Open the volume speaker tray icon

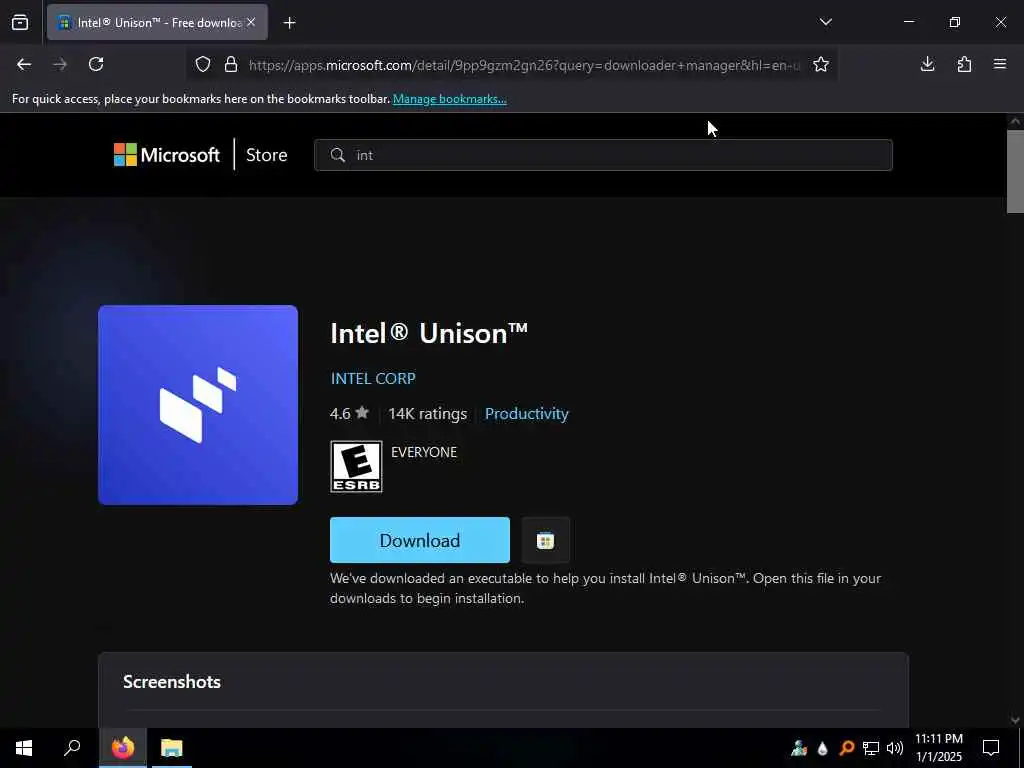[x=895, y=748]
